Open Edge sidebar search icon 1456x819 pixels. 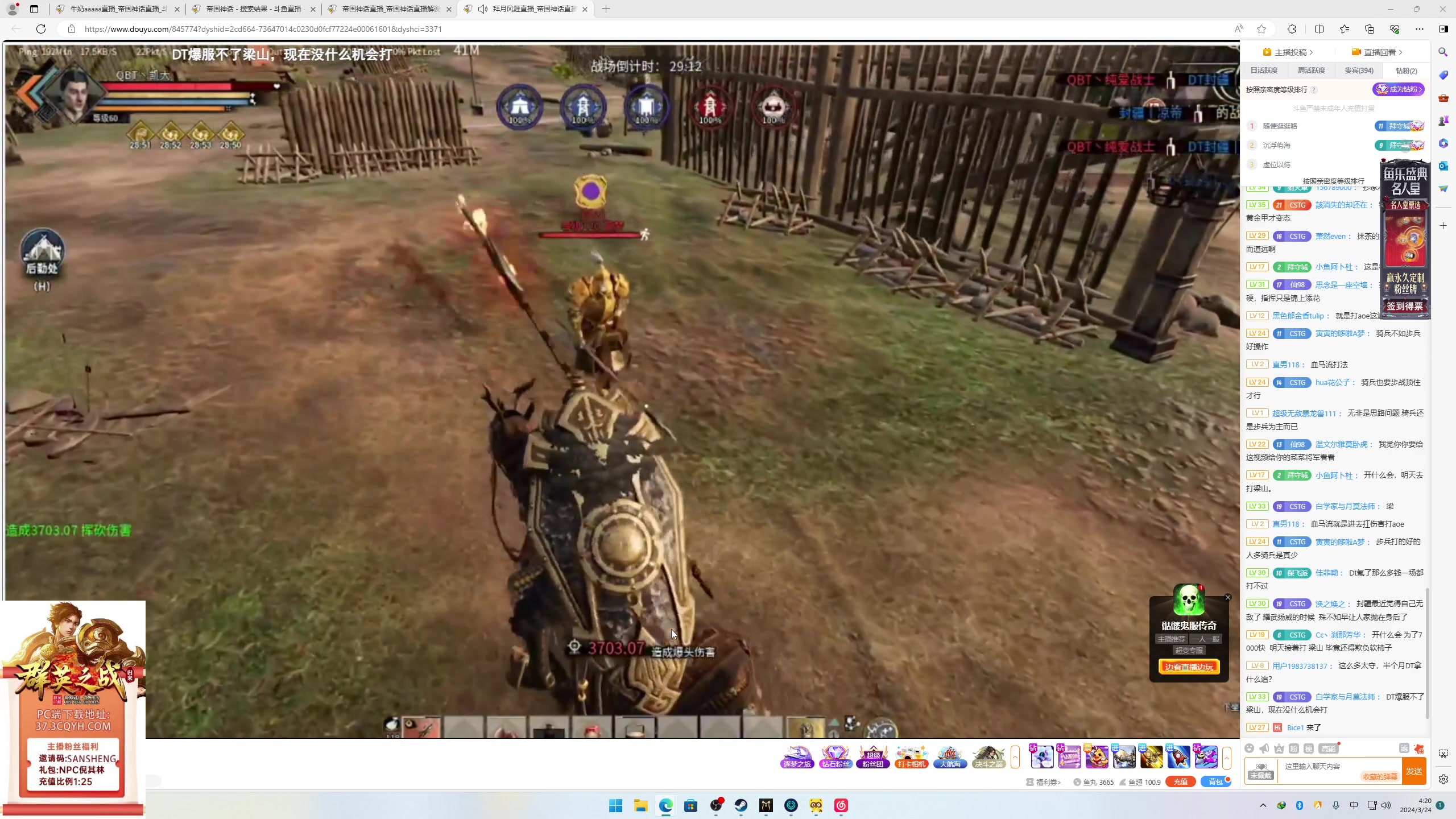1443,52
